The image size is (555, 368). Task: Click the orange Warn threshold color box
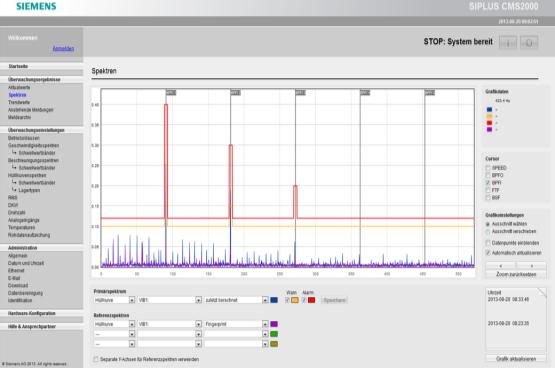click(295, 300)
